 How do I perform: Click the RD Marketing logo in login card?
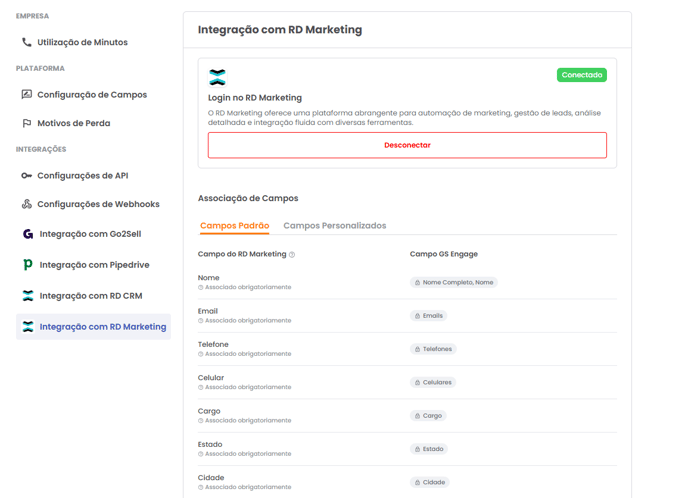coord(217,78)
